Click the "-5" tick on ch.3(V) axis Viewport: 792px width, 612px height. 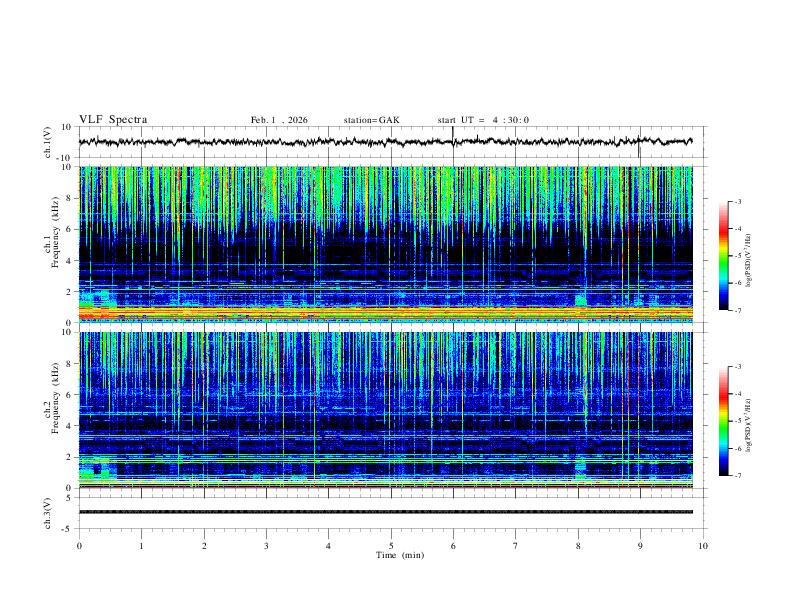coord(67,529)
